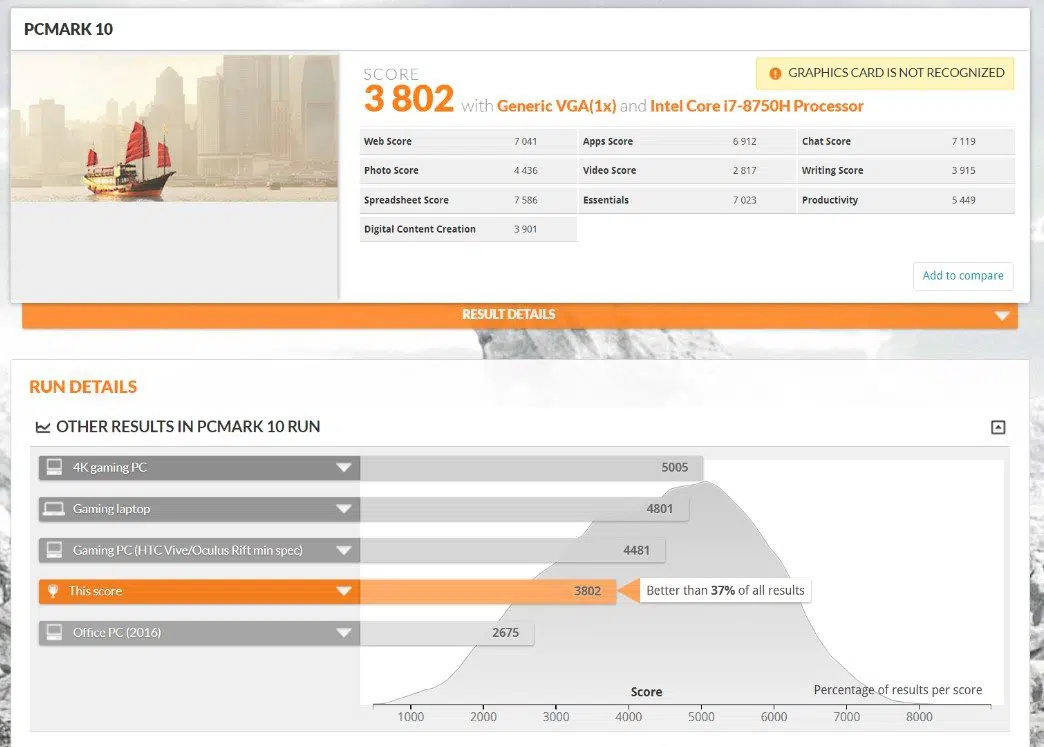
Task: Click the Add to compare button
Action: point(962,276)
